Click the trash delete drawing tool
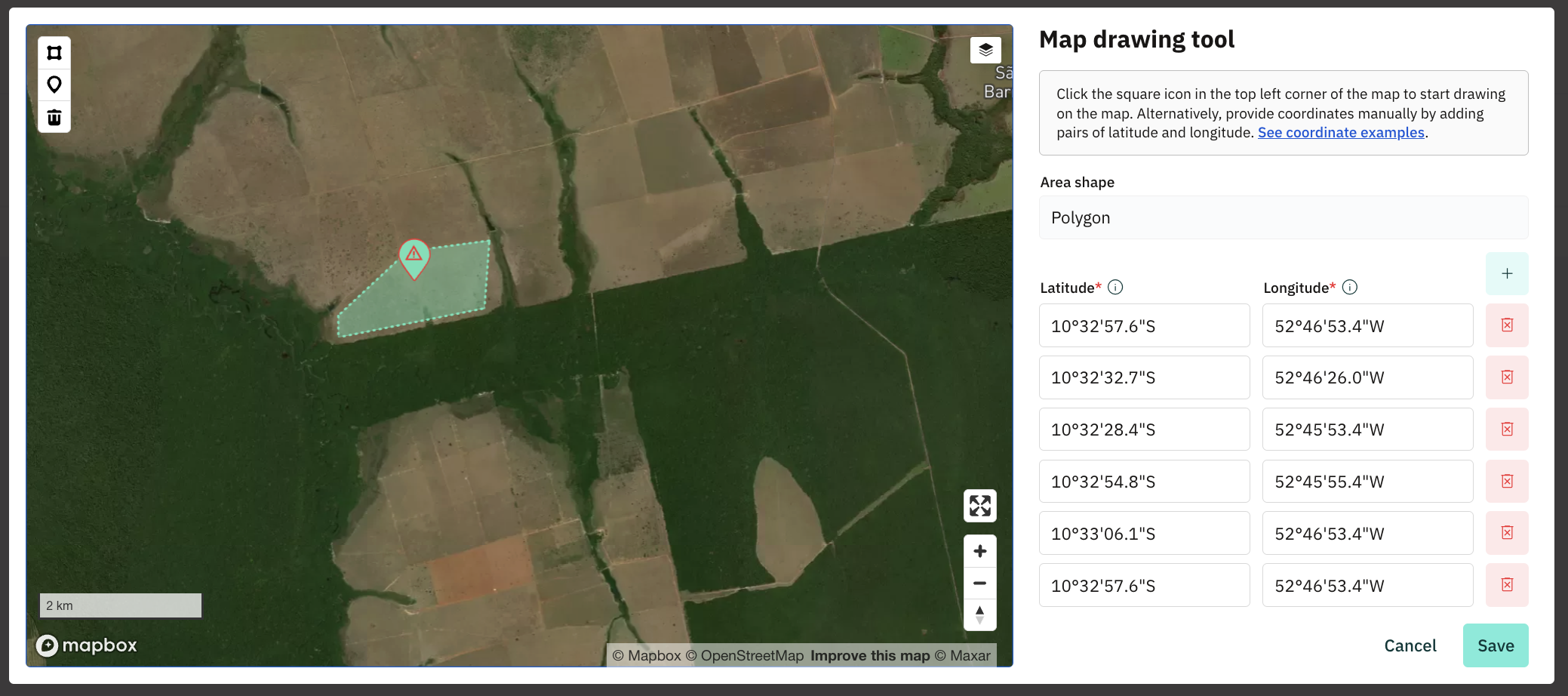This screenshot has height=696, width=1568. tap(54, 117)
